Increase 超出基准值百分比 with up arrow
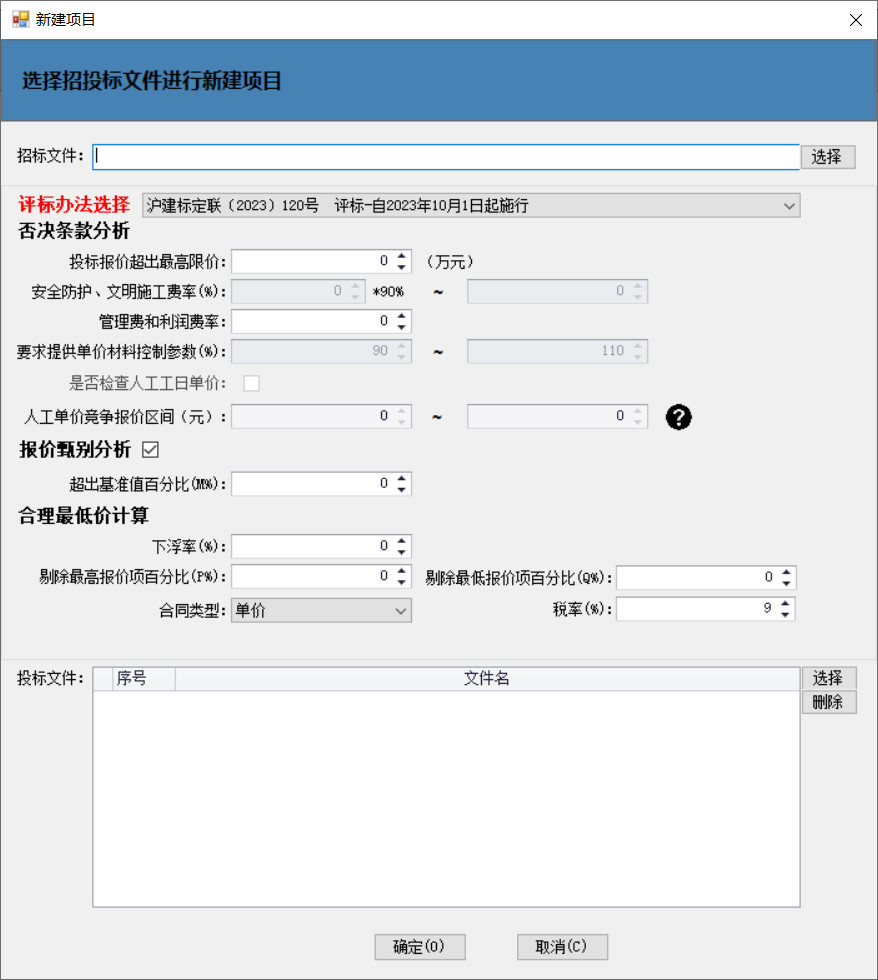Viewport: 878px width, 980px height. [x=401, y=478]
